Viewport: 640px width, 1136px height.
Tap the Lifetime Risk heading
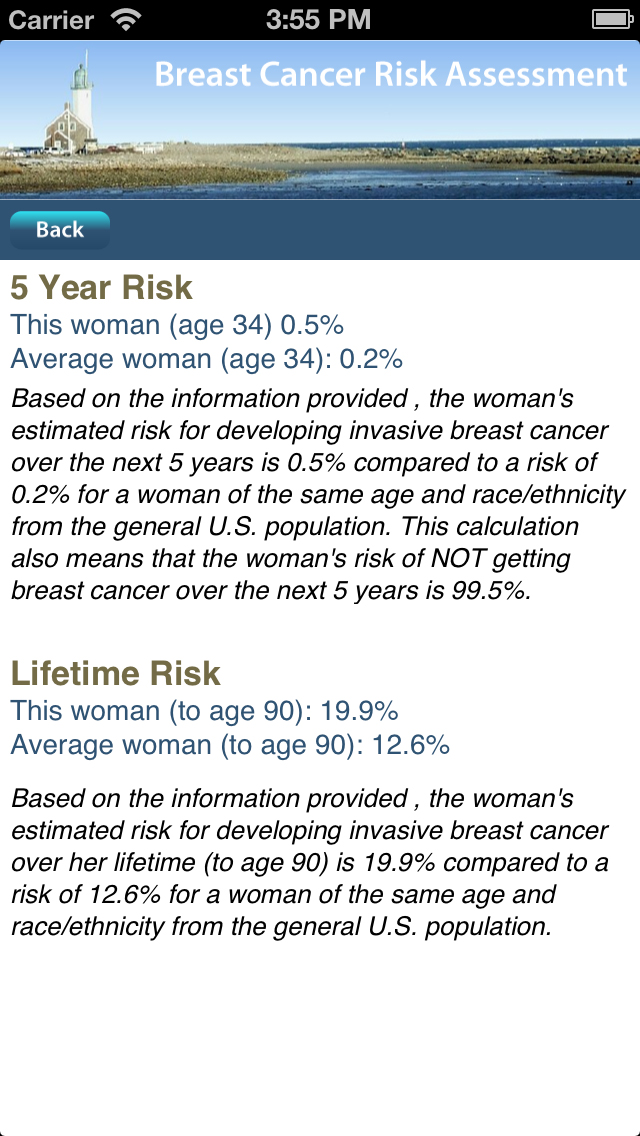click(x=115, y=674)
